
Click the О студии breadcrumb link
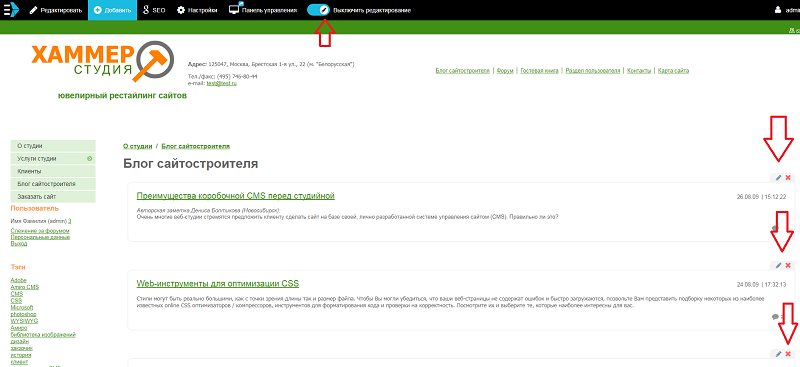point(137,146)
